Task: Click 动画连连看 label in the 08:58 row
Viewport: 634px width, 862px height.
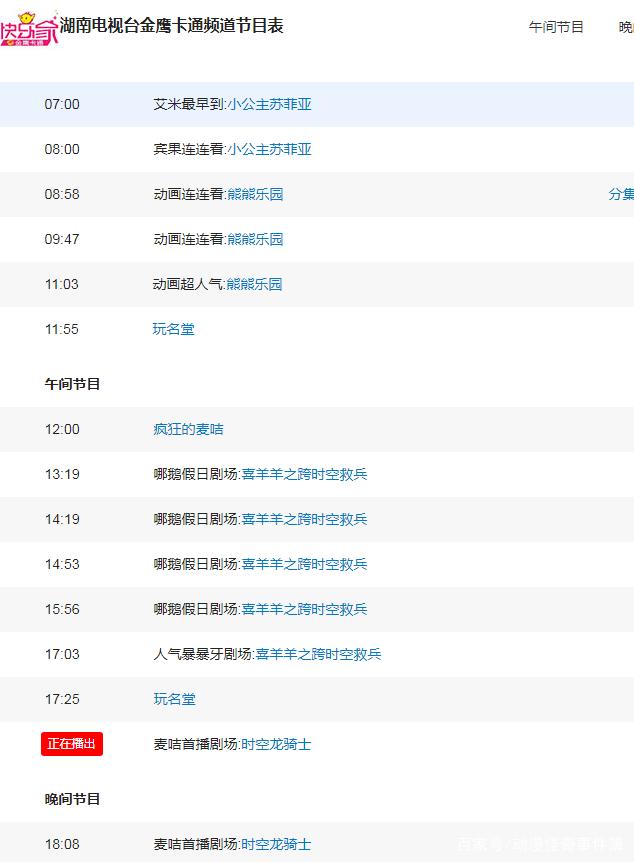Action: [189, 195]
